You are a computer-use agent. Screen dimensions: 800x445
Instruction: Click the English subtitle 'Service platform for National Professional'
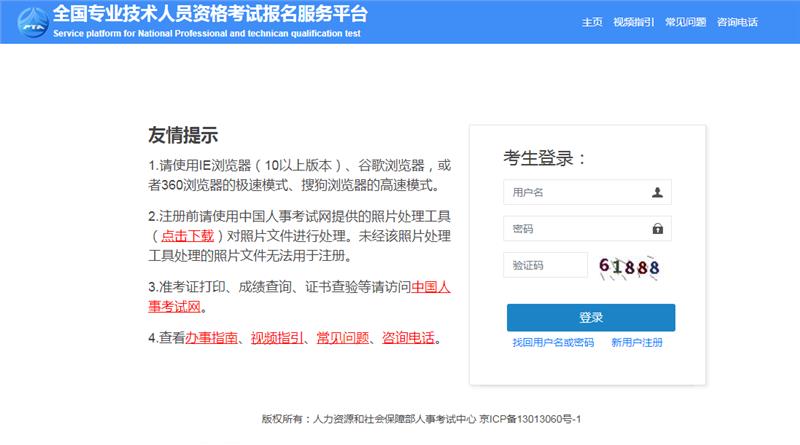point(140,34)
